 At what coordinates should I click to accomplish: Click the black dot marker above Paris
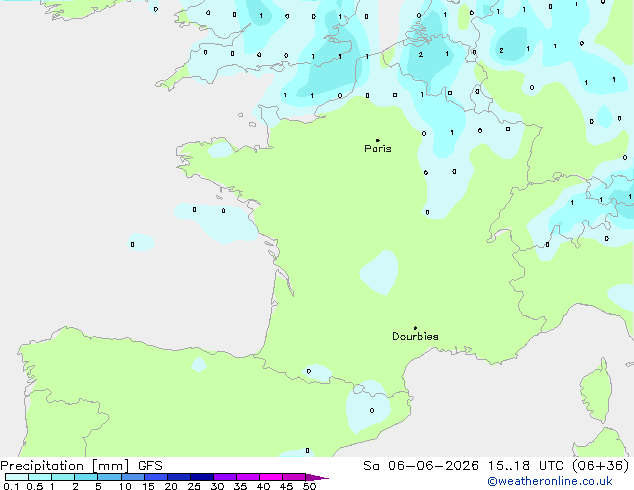(x=378, y=140)
